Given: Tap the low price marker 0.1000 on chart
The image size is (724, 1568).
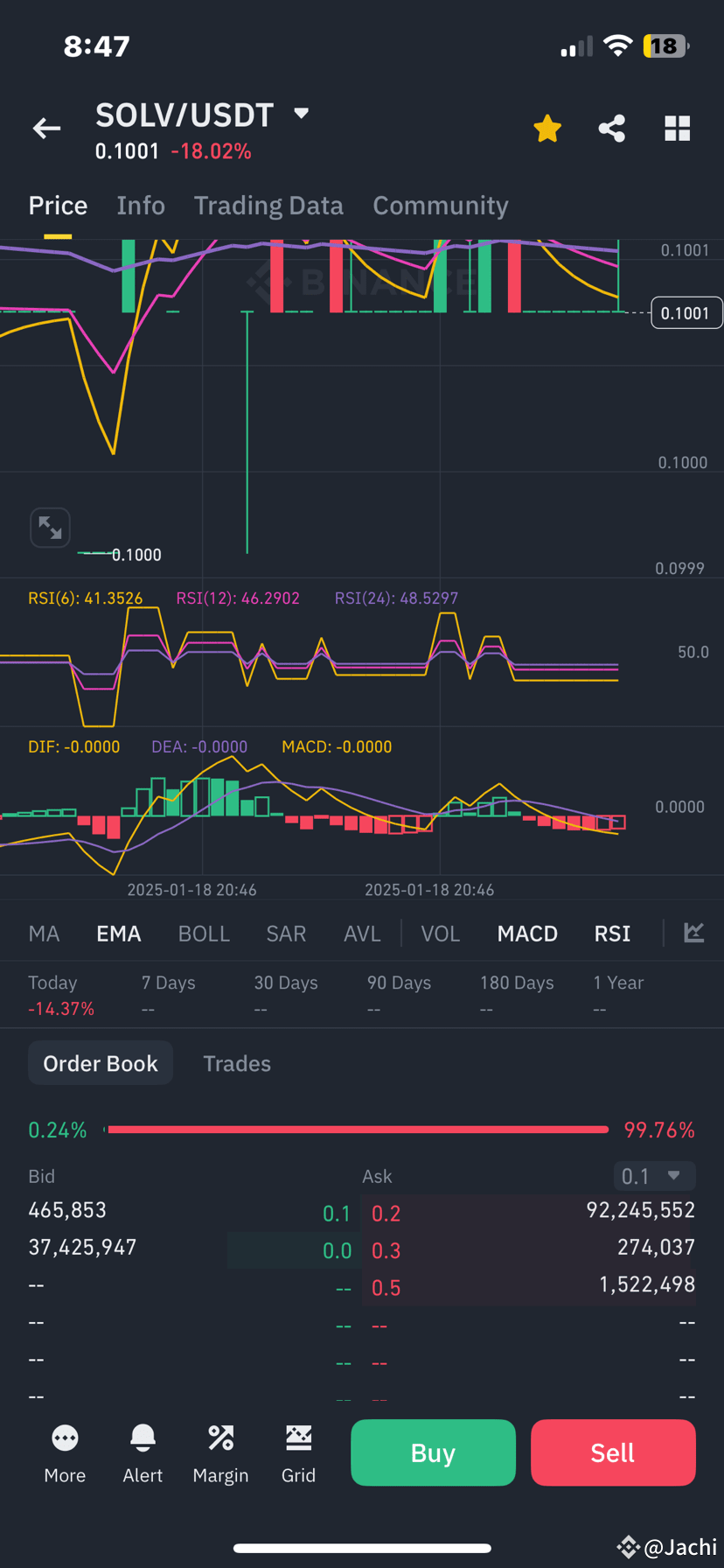Looking at the screenshot, I should tap(136, 555).
